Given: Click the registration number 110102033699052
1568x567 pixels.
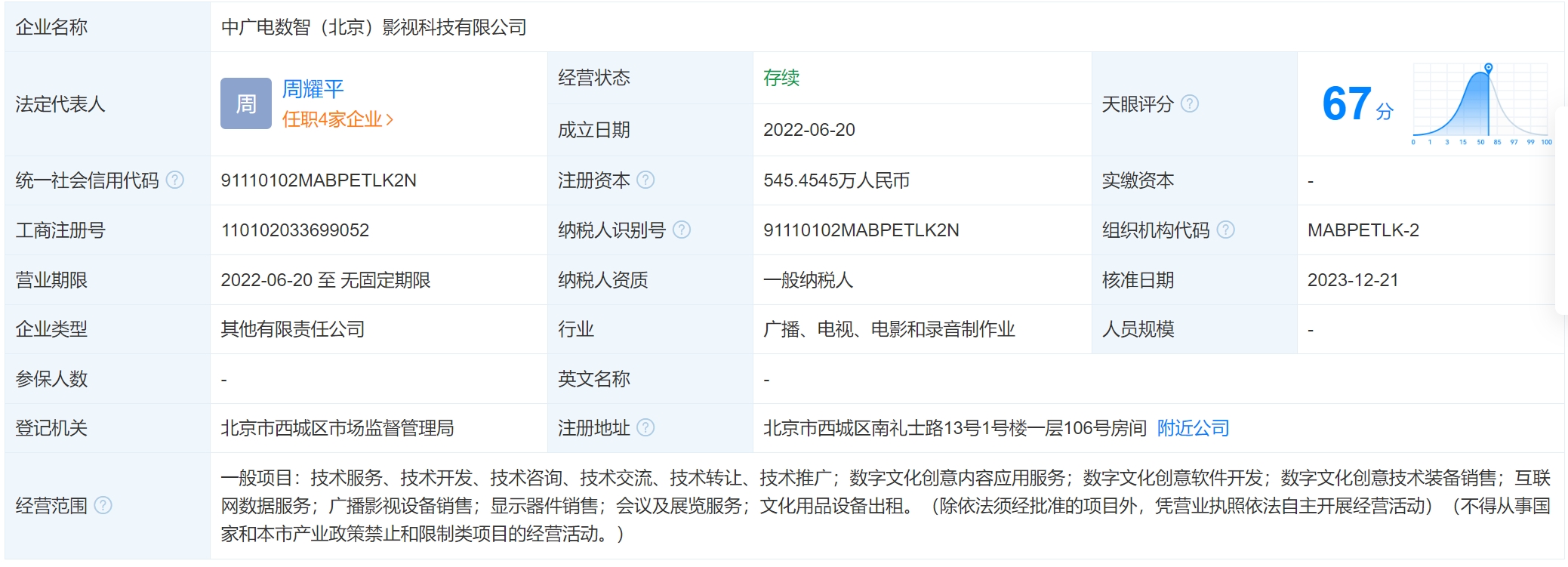Looking at the screenshot, I should [x=295, y=230].
